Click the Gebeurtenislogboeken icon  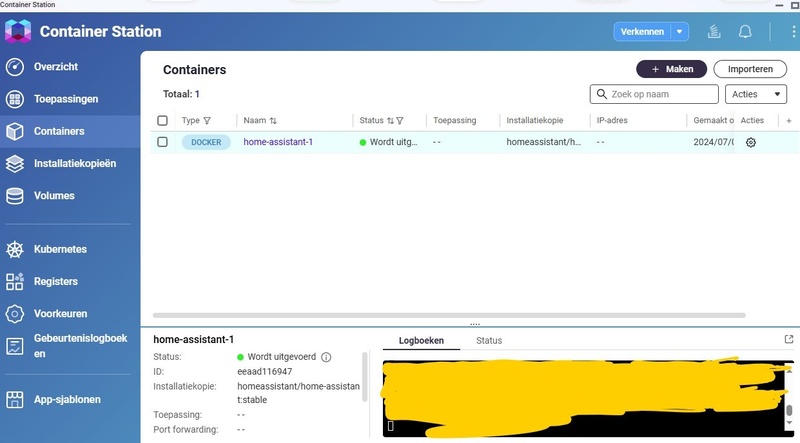click(15, 346)
